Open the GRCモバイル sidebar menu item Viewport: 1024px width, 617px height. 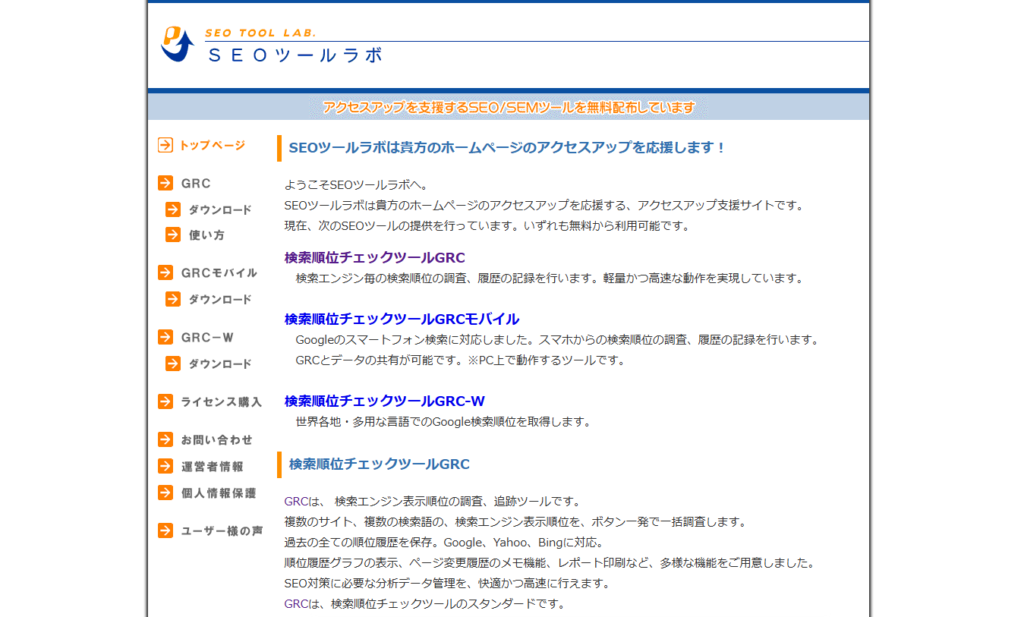click(219, 273)
